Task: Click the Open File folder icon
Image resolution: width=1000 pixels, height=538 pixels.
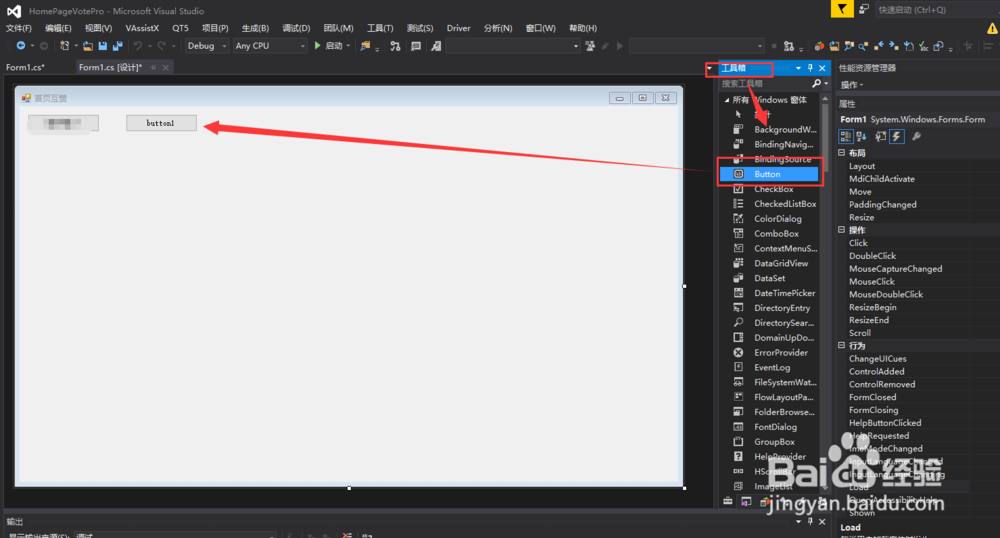Action: tap(88, 46)
